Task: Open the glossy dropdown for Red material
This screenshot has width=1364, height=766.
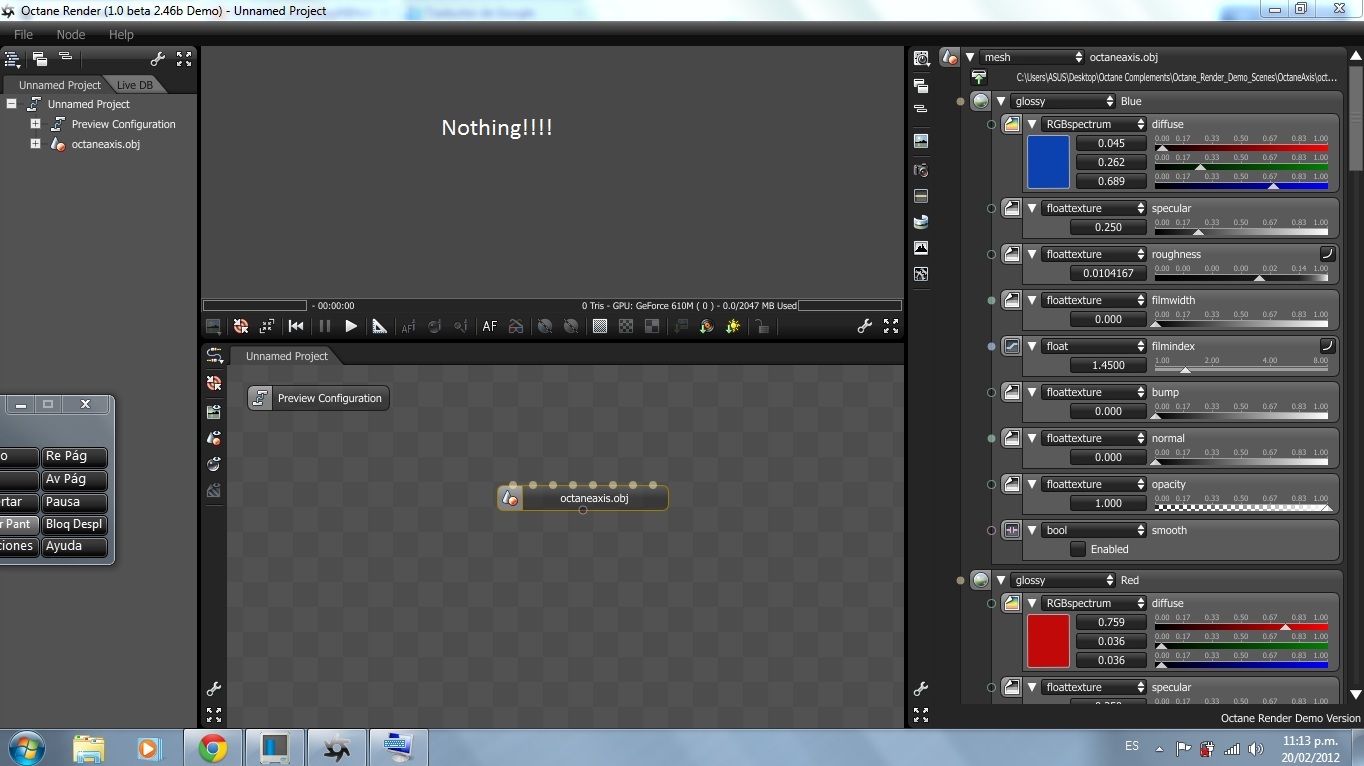Action: [x=1063, y=580]
